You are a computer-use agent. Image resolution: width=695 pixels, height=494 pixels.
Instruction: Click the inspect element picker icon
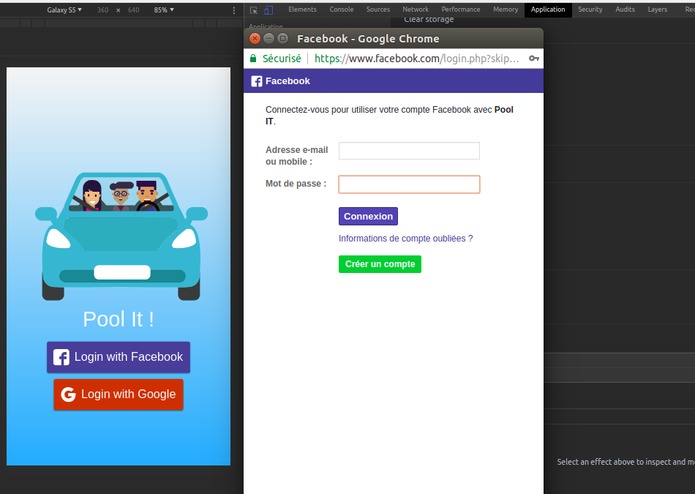tap(254, 10)
